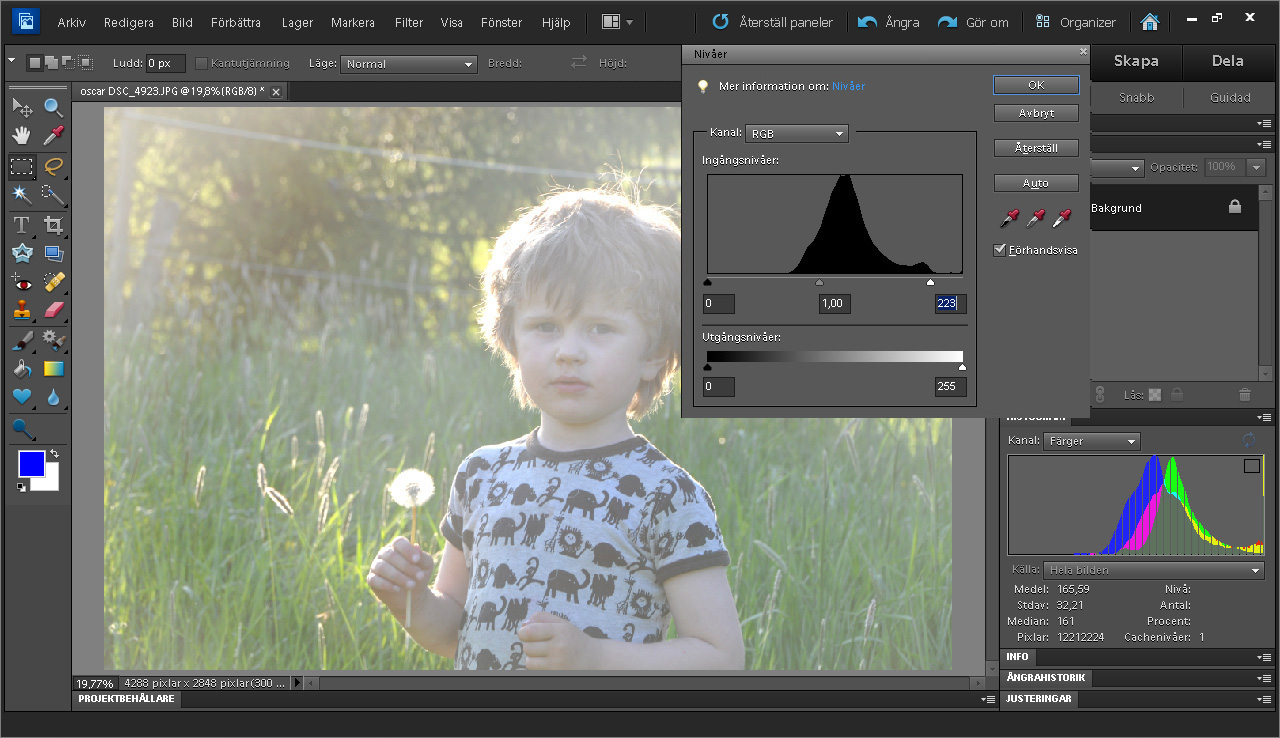Click the blue foreground color swatch

pos(31,464)
